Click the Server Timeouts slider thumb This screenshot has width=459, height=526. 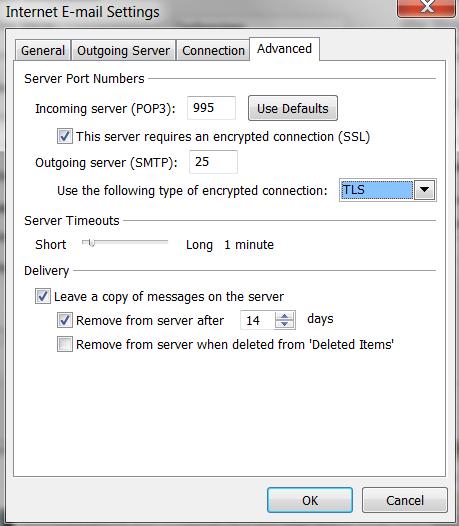pos(92,243)
